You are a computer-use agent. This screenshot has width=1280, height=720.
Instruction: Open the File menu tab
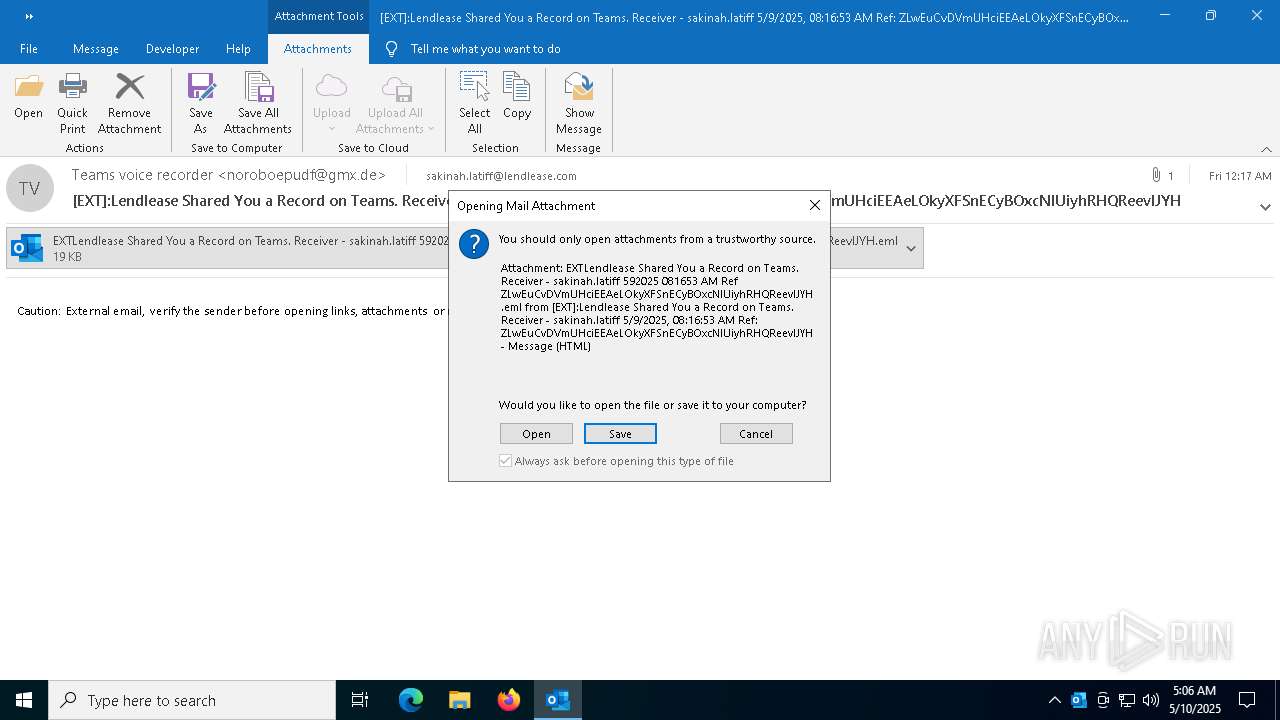pos(29,49)
